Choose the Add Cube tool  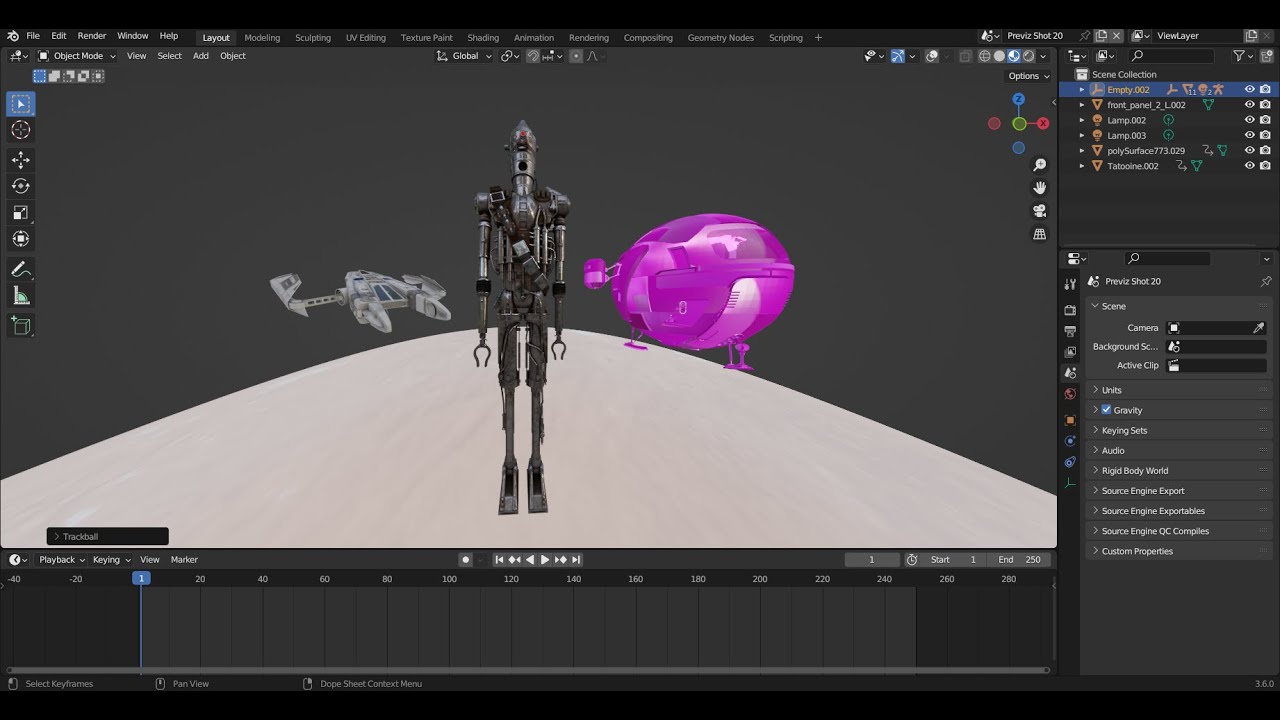(x=21, y=325)
